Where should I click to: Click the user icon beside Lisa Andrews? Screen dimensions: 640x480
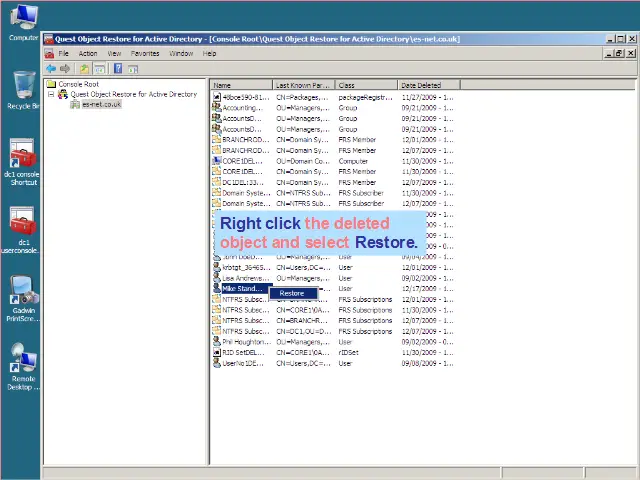point(216,278)
